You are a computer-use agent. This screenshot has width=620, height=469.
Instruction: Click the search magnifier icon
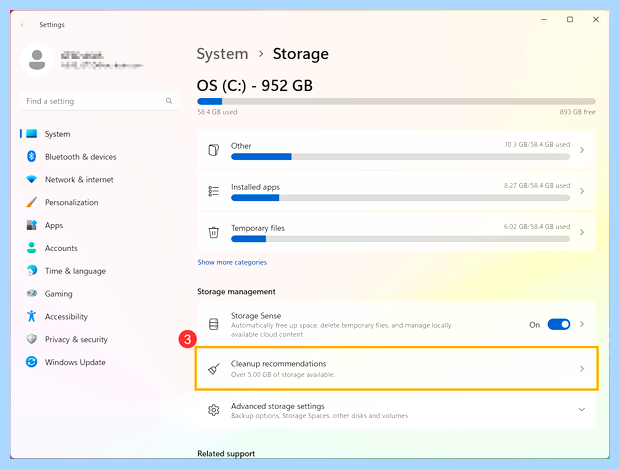(169, 101)
